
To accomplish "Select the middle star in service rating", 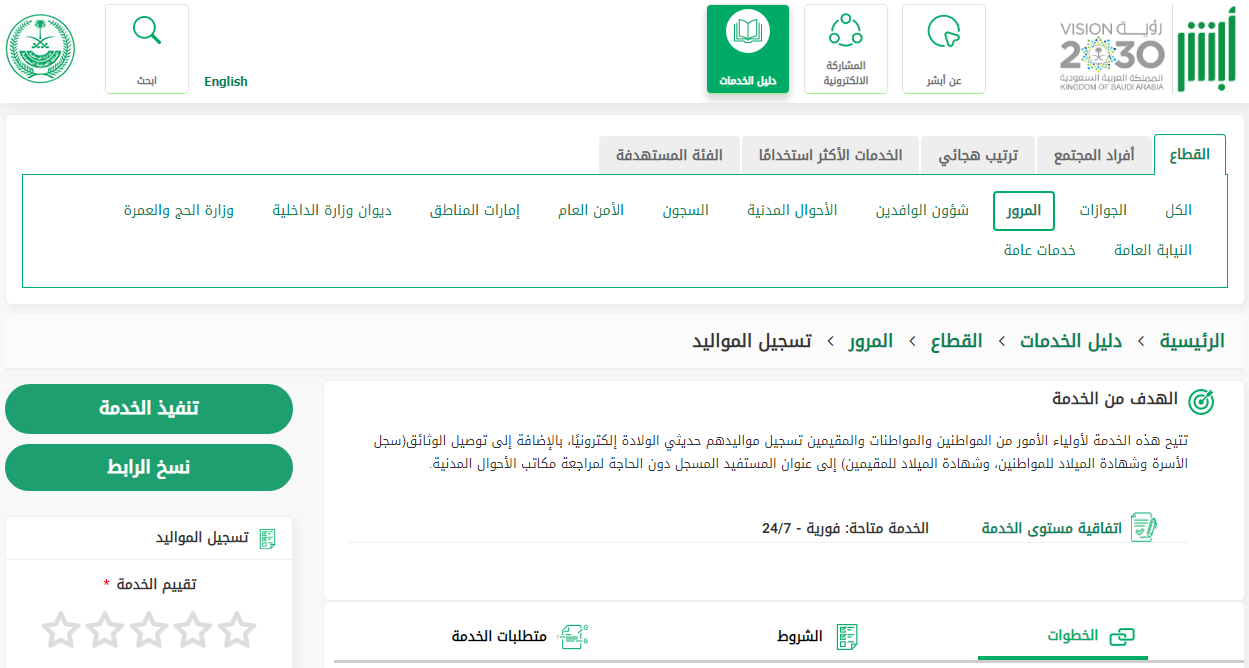I will [x=149, y=630].
